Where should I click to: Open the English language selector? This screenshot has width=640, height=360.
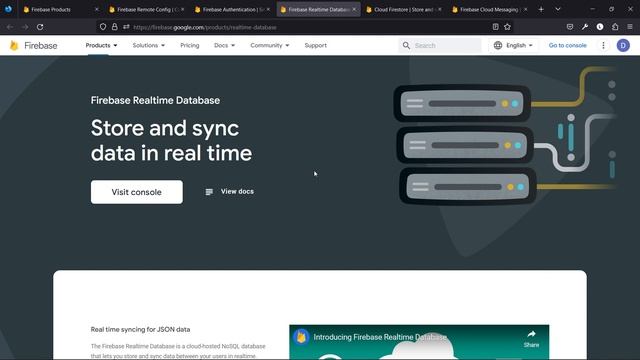[x=513, y=45]
